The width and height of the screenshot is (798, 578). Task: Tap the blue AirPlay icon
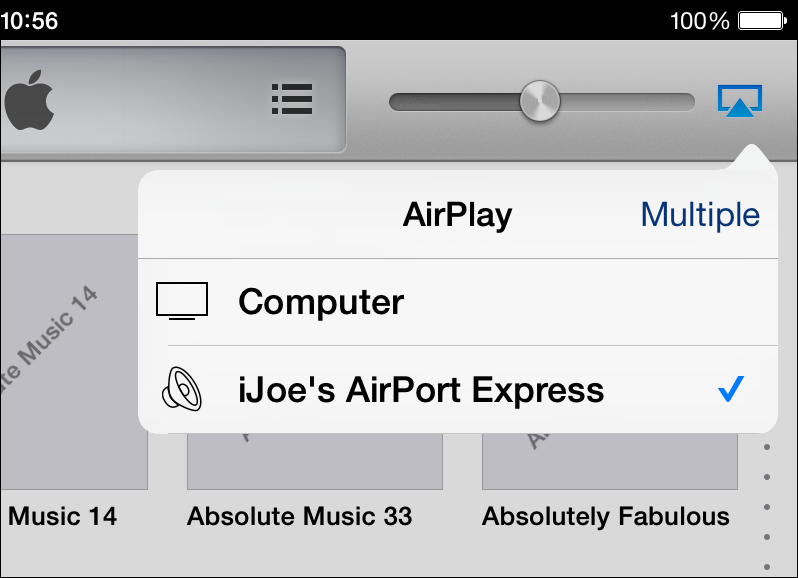point(740,101)
